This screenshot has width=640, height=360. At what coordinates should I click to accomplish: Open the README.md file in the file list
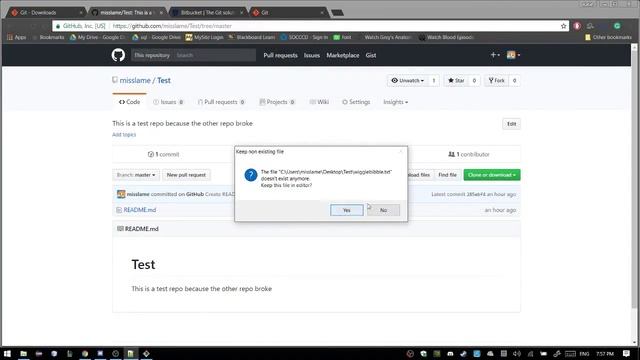(x=140, y=210)
